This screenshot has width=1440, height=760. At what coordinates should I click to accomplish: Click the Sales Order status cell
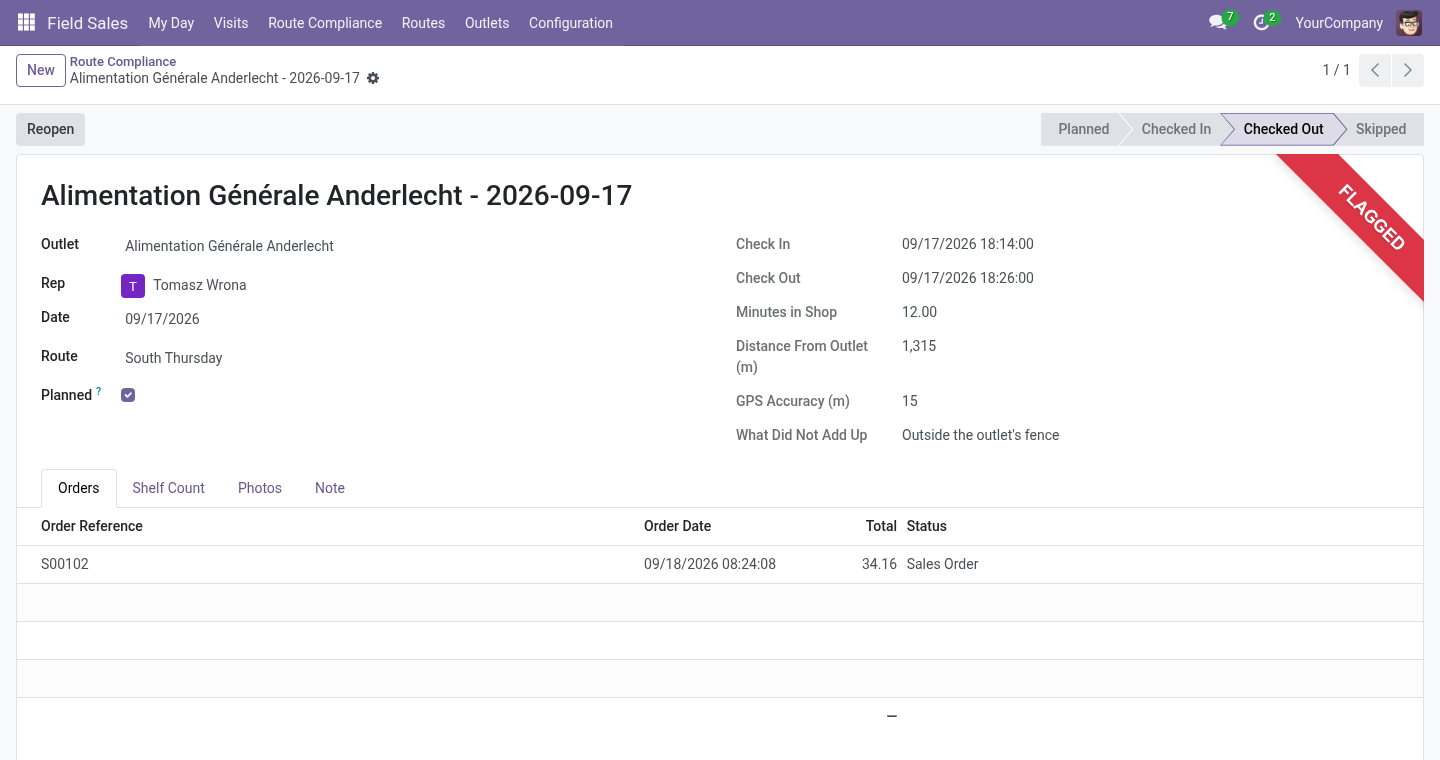(x=942, y=564)
